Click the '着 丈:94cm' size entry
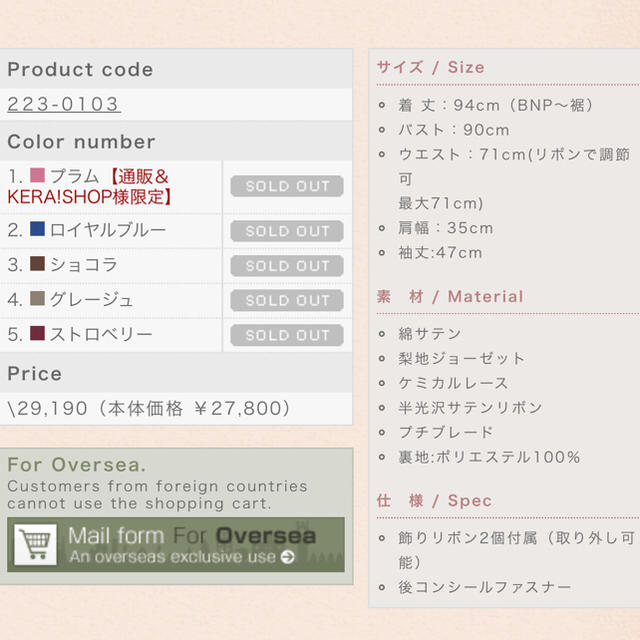 point(496,105)
